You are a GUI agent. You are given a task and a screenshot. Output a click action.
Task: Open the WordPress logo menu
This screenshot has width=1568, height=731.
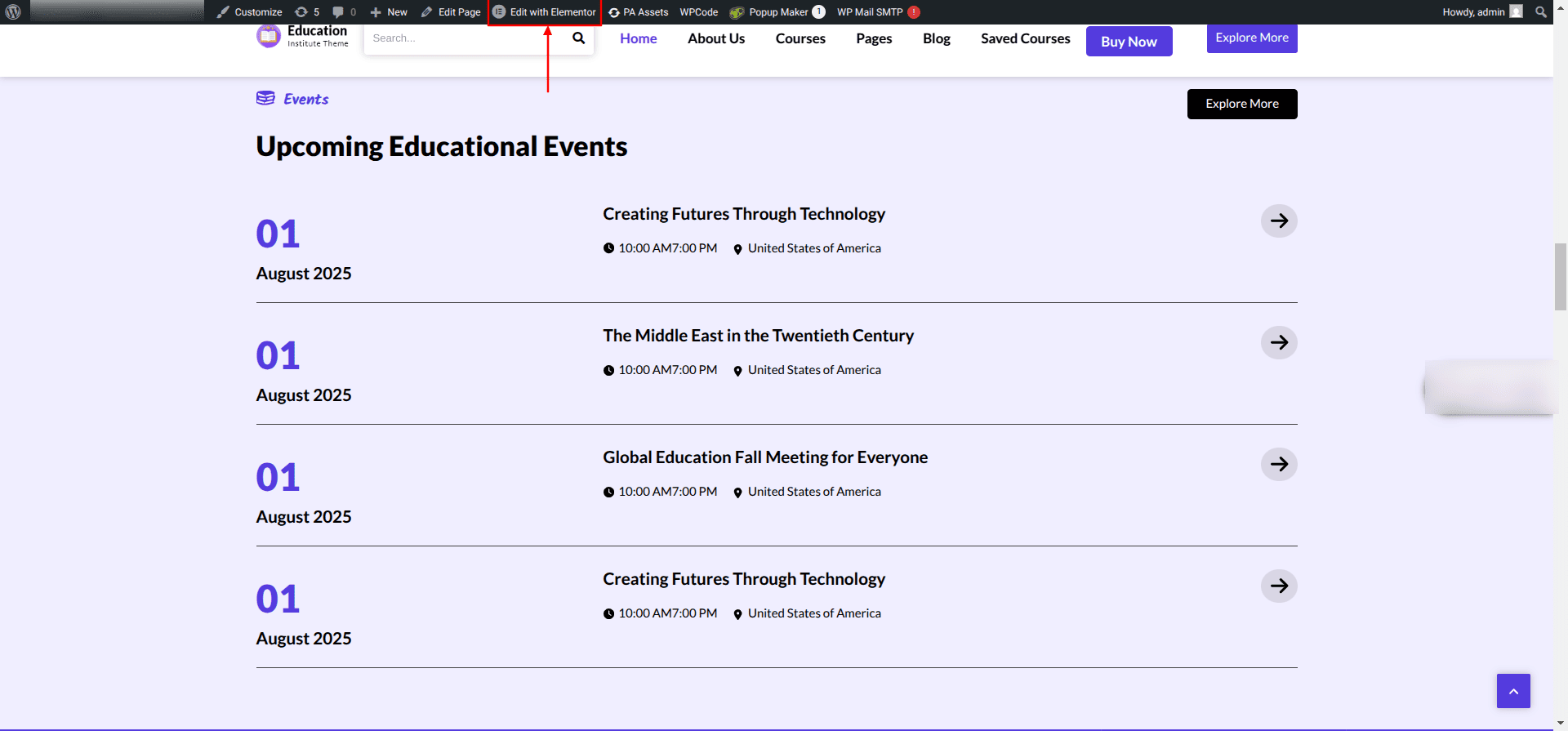click(13, 12)
